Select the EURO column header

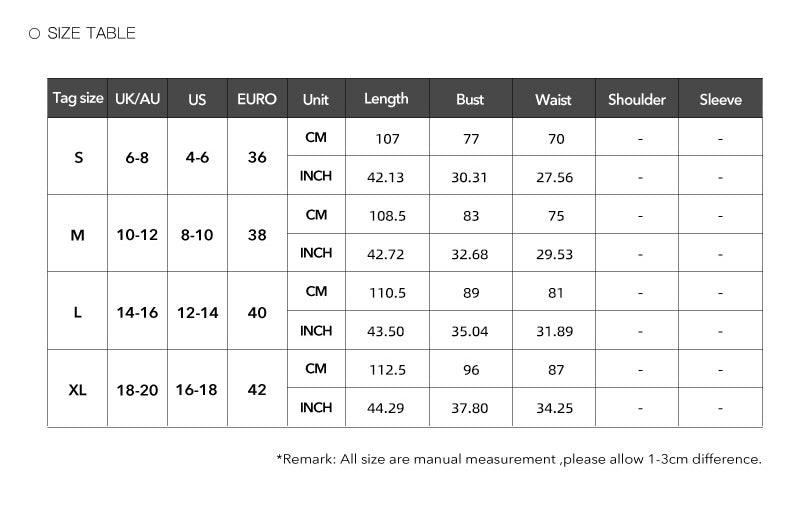257,99
